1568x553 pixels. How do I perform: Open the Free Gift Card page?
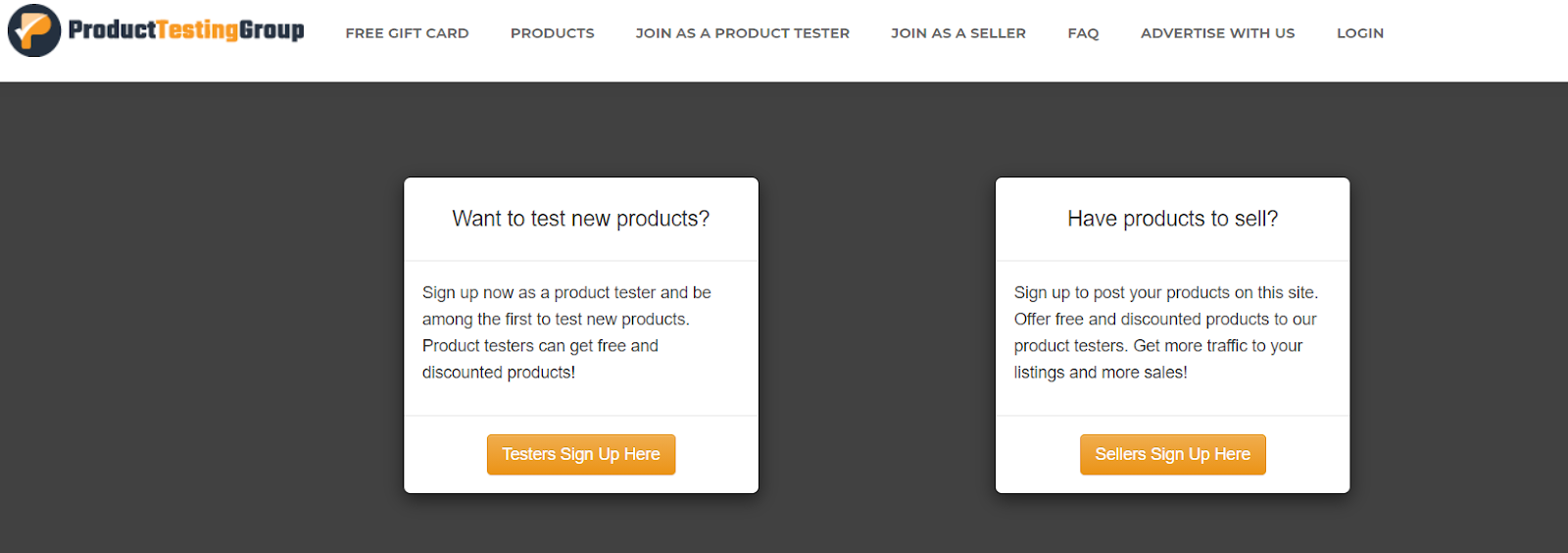pyautogui.click(x=407, y=33)
